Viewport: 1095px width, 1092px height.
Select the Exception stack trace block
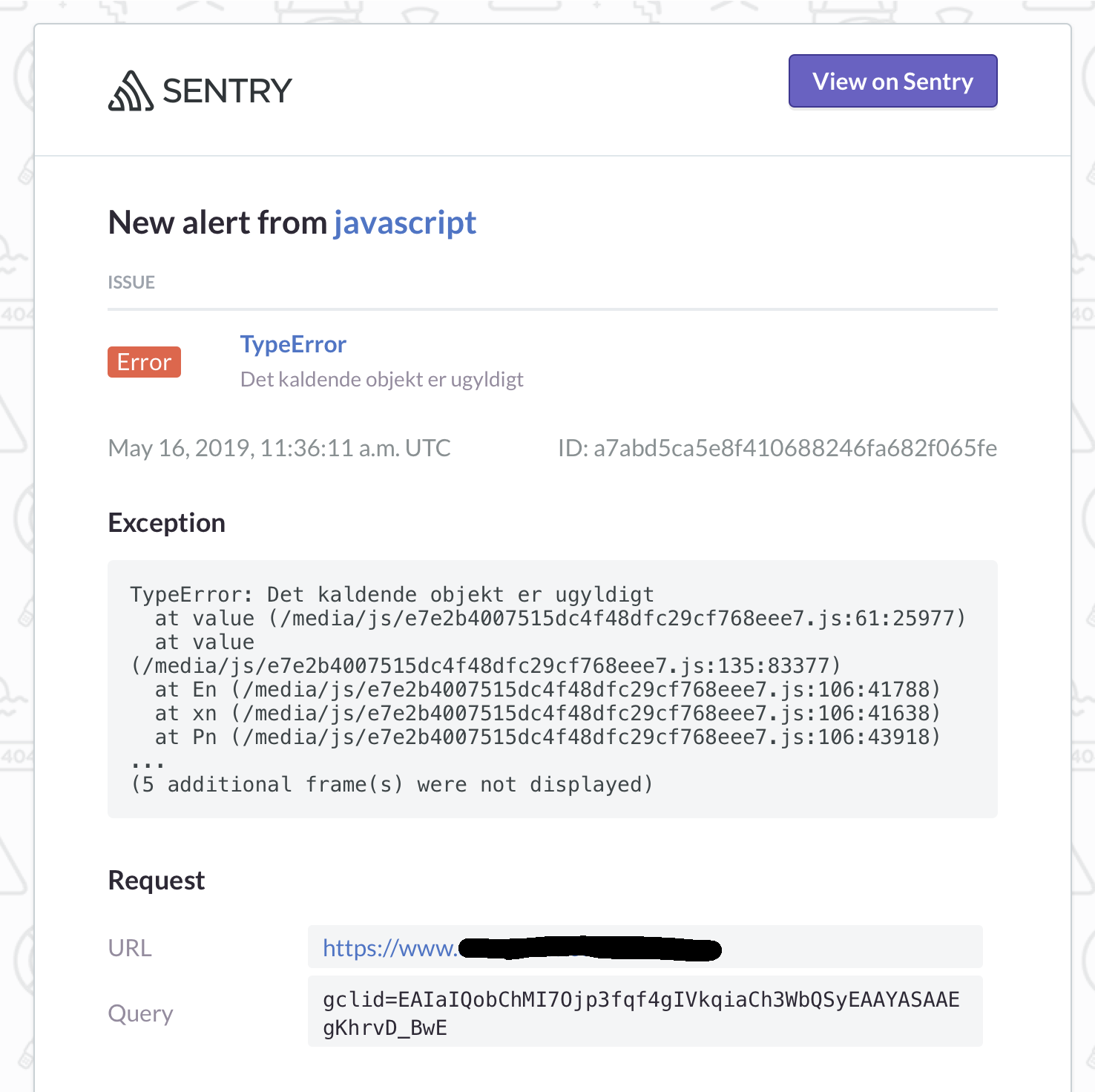[x=553, y=688]
